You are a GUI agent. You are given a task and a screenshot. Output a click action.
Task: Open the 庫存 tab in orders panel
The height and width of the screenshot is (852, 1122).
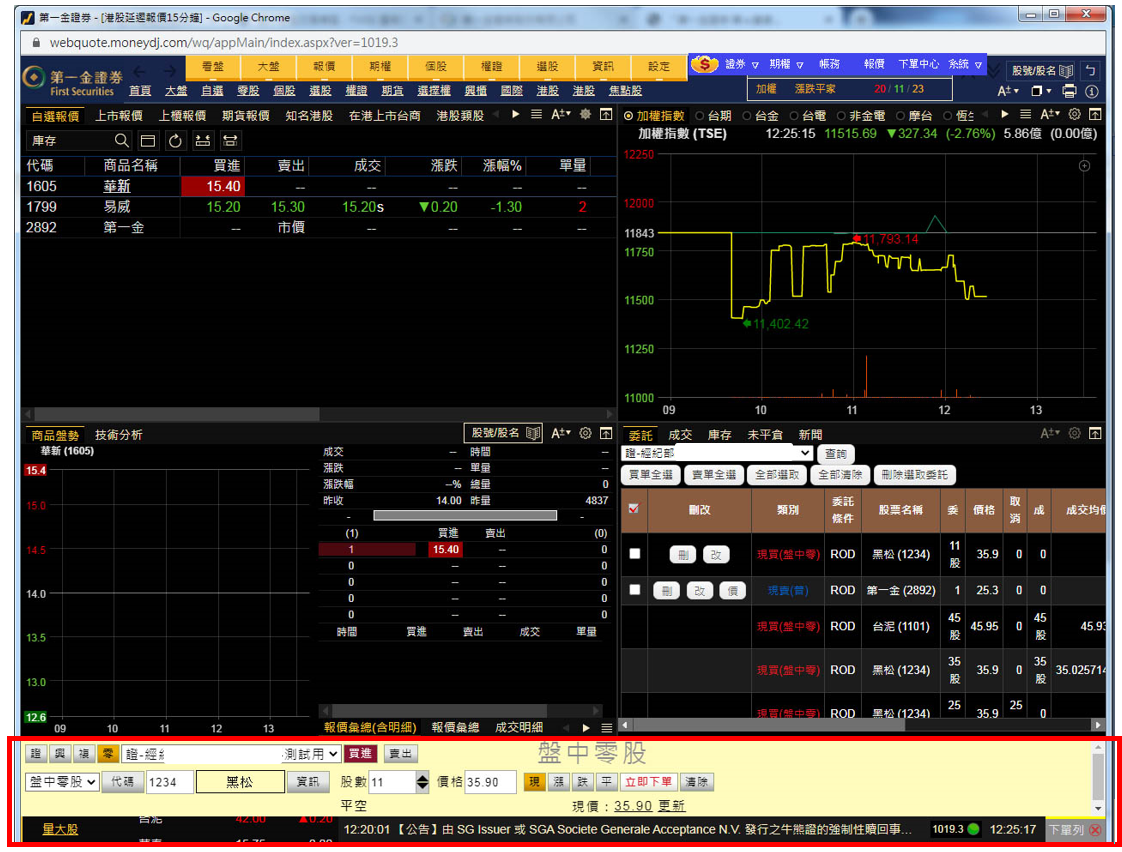tap(720, 435)
